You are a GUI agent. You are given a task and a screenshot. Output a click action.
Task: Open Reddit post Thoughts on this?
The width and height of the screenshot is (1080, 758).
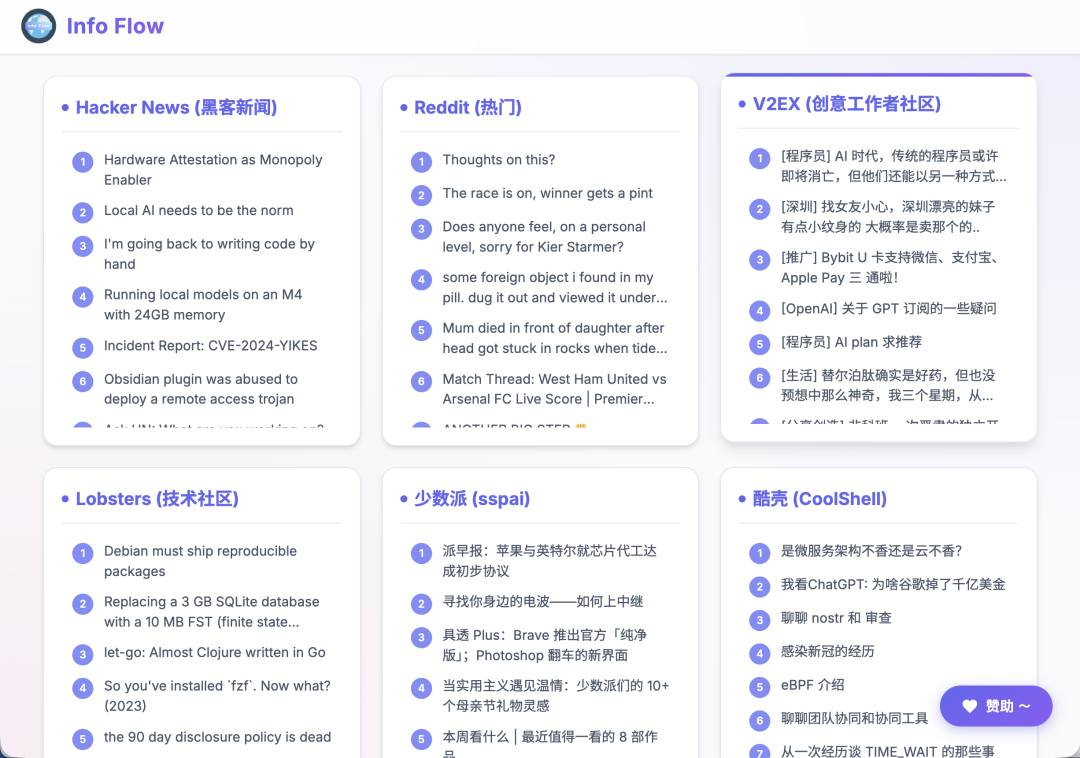[x=499, y=160]
